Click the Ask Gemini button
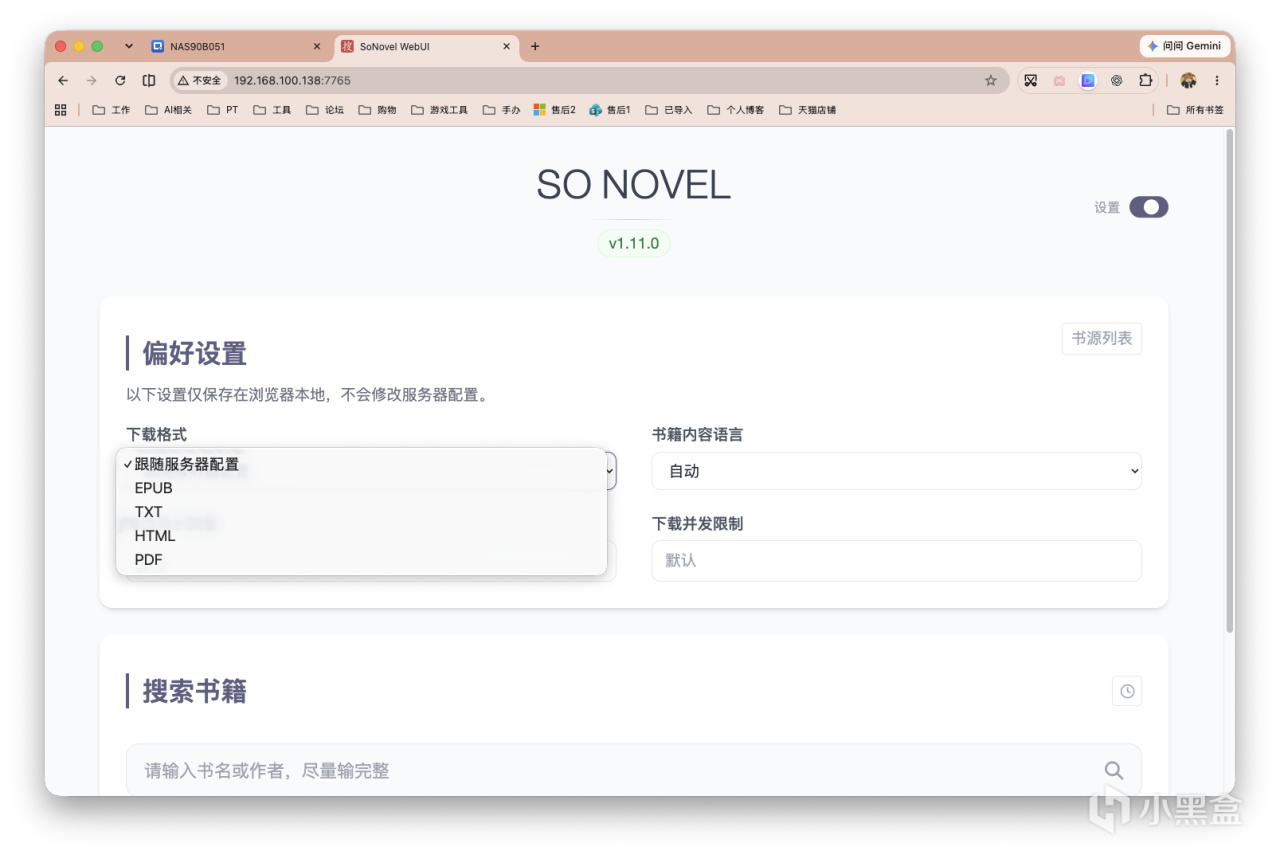Screen dimensions: 1280x855 coord(1184,46)
